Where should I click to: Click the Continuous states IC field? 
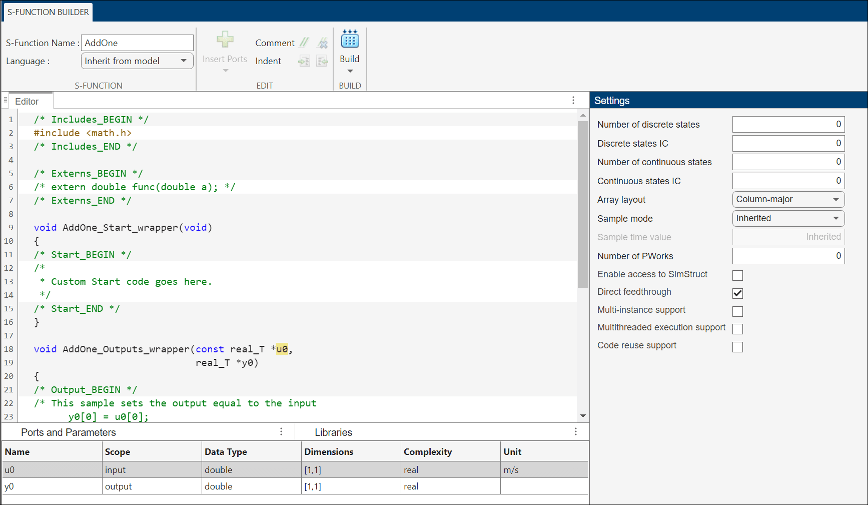(x=788, y=181)
